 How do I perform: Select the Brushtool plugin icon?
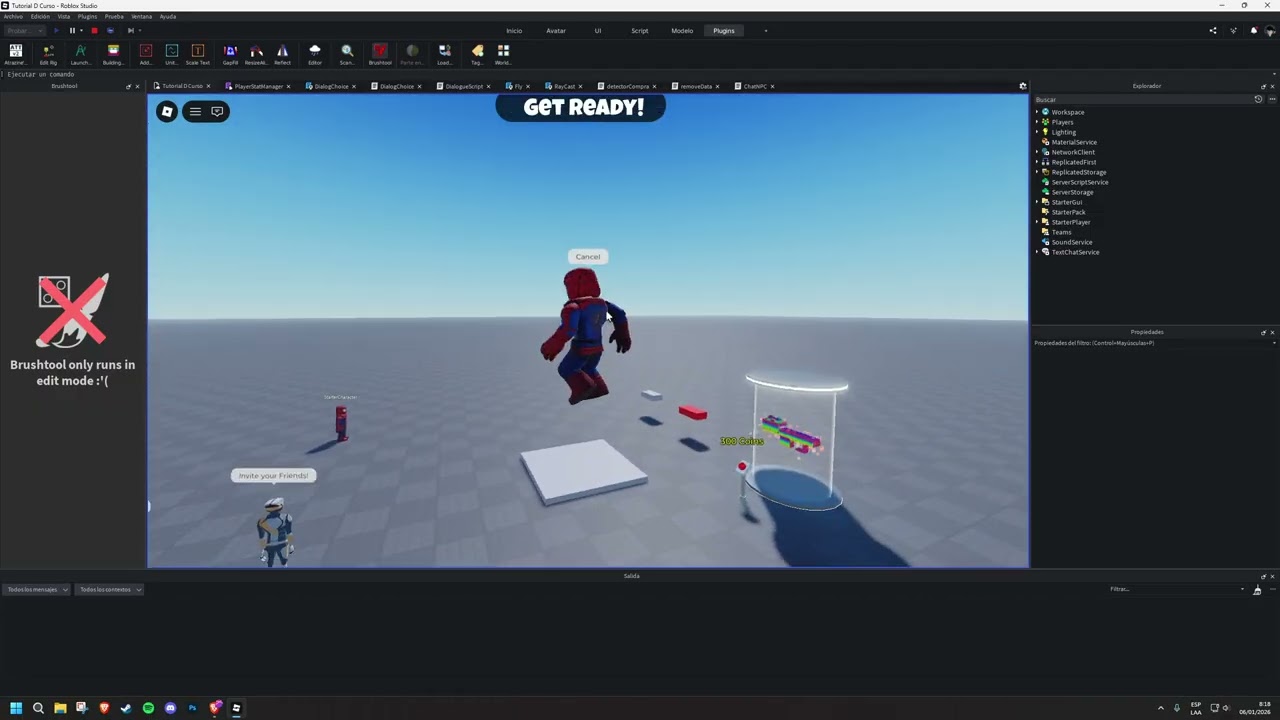pos(380,54)
